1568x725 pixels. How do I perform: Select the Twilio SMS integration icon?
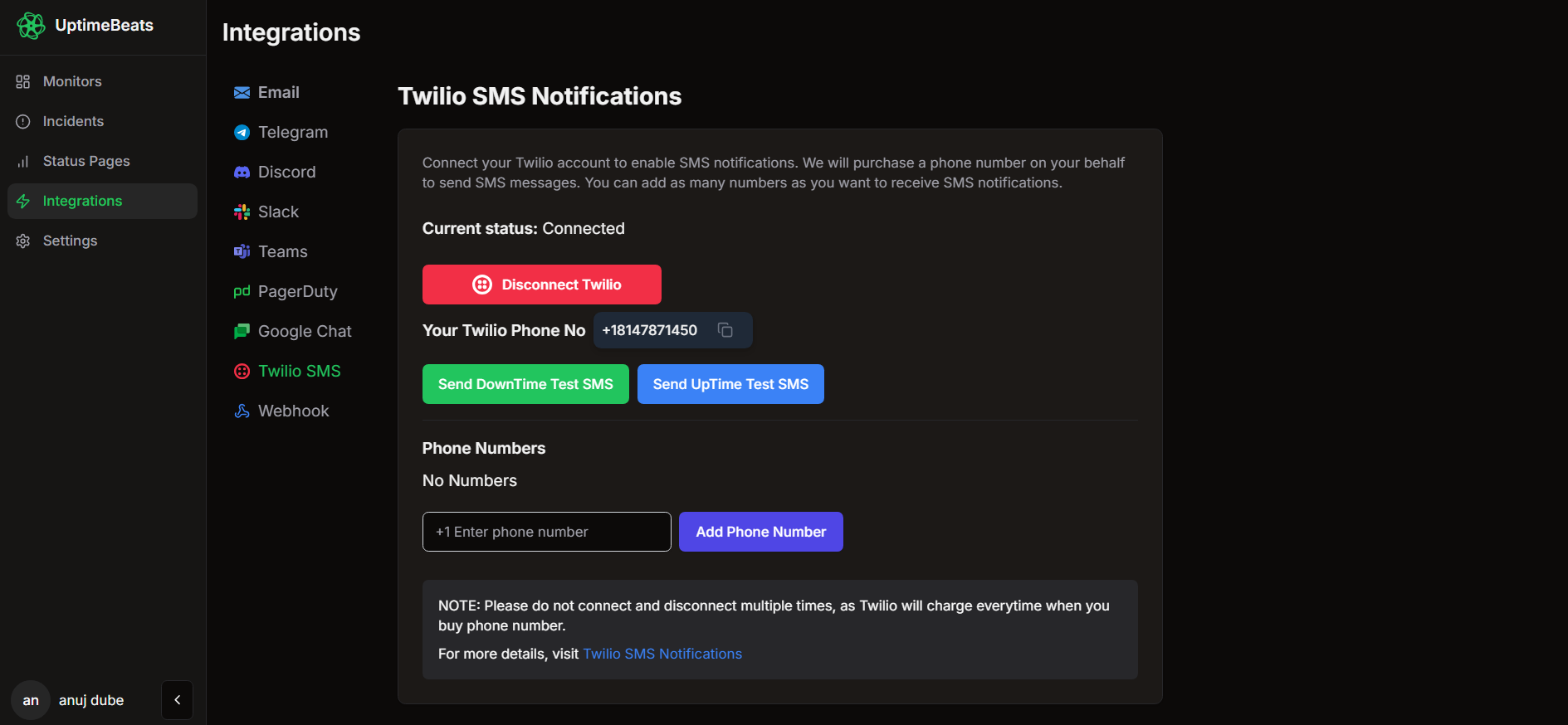(x=241, y=371)
